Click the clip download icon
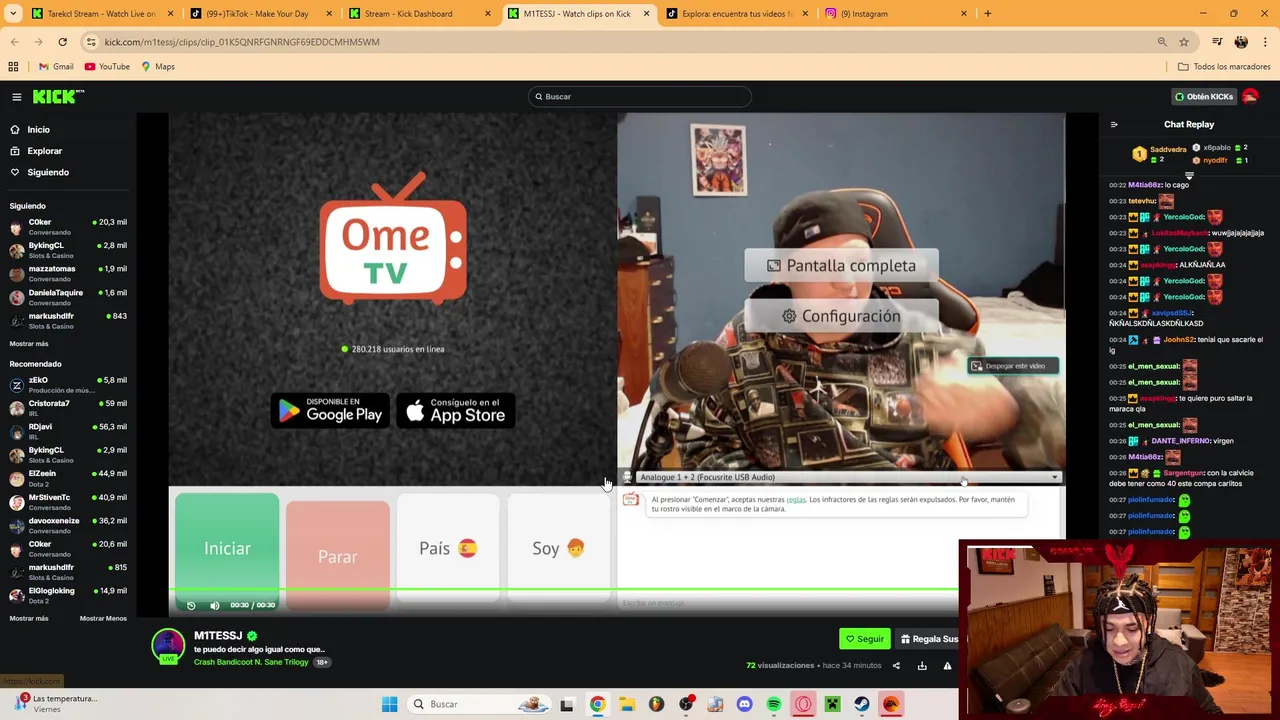The image size is (1280, 720). tap(922, 666)
